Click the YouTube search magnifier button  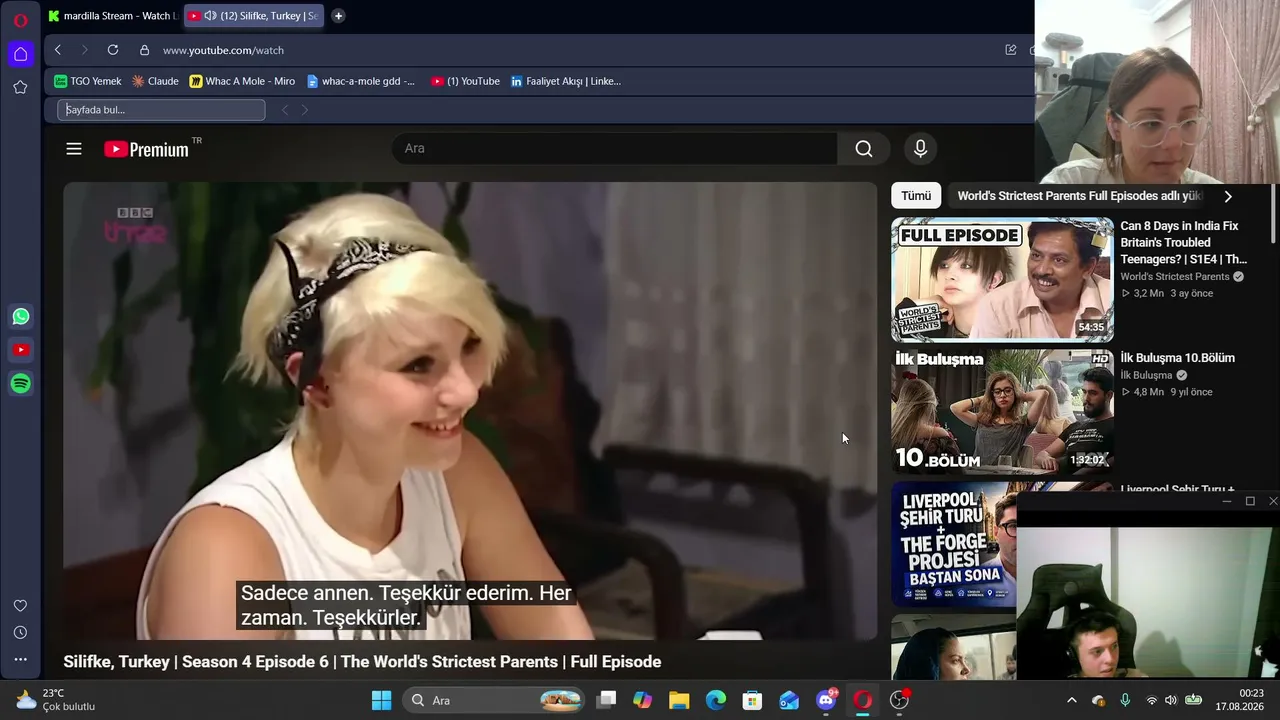[x=864, y=149]
